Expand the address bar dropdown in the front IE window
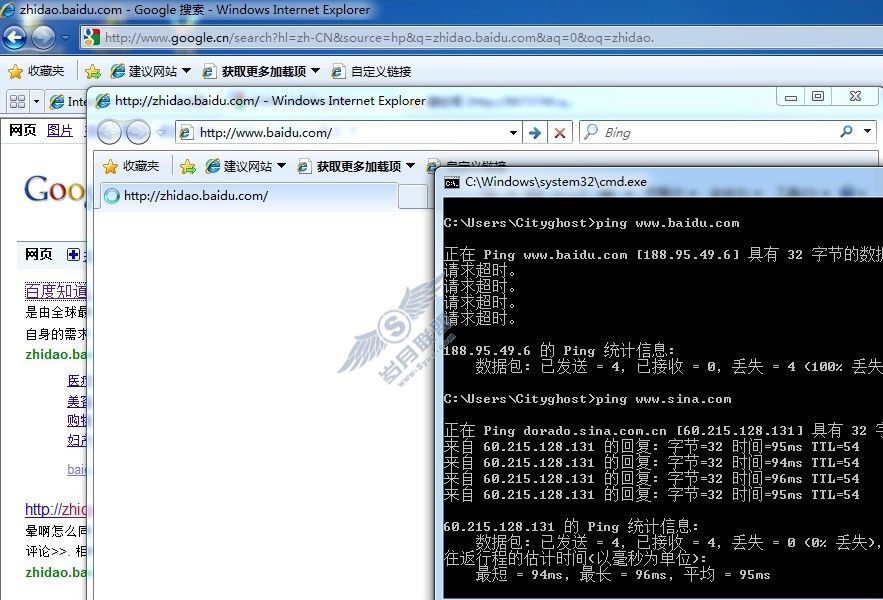 [x=513, y=133]
